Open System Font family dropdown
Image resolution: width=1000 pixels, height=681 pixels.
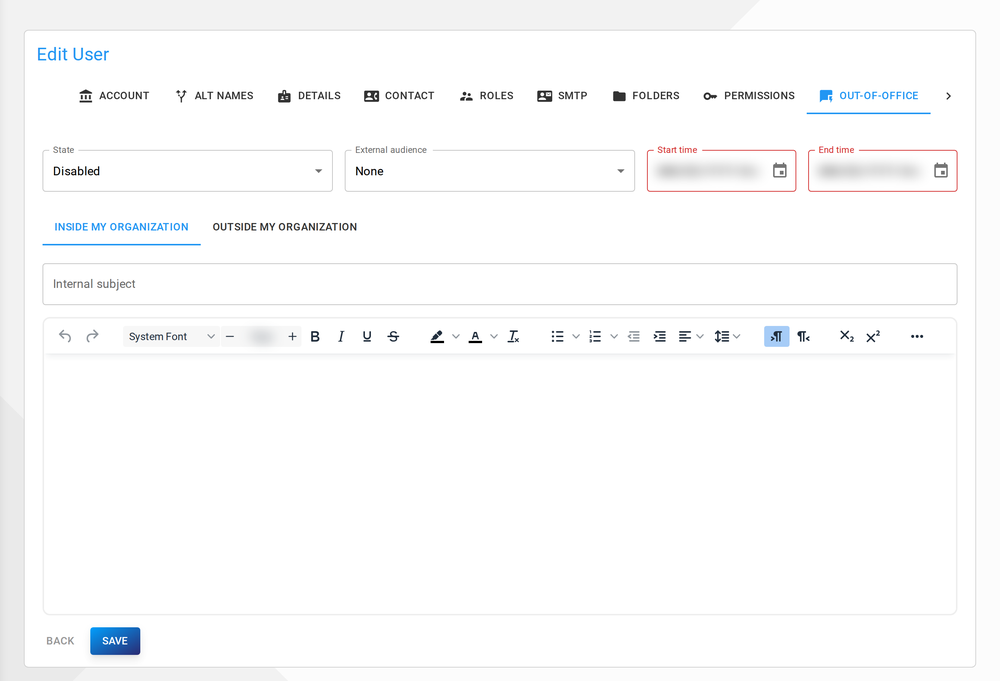tap(171, 336)
